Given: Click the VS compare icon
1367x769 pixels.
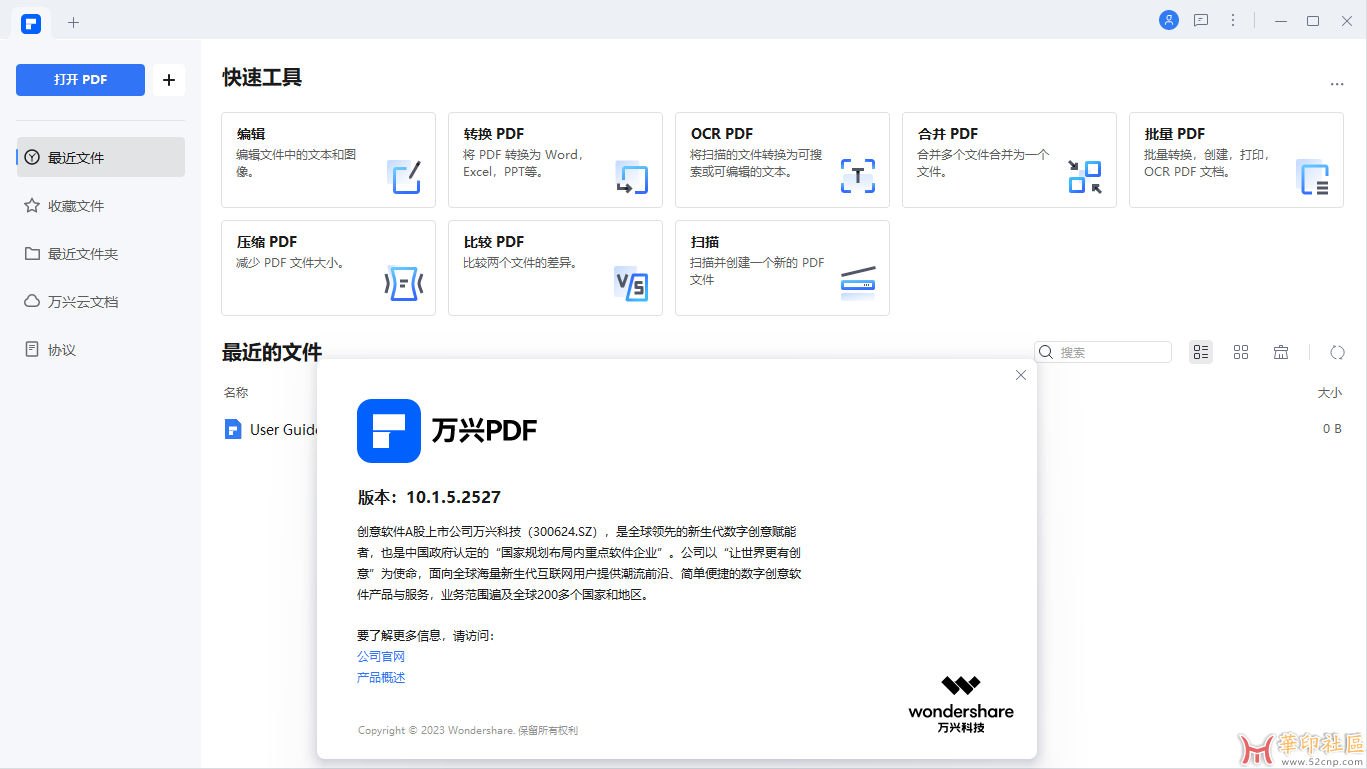Looking at the screenshot, I should click(x=631, y=284).
